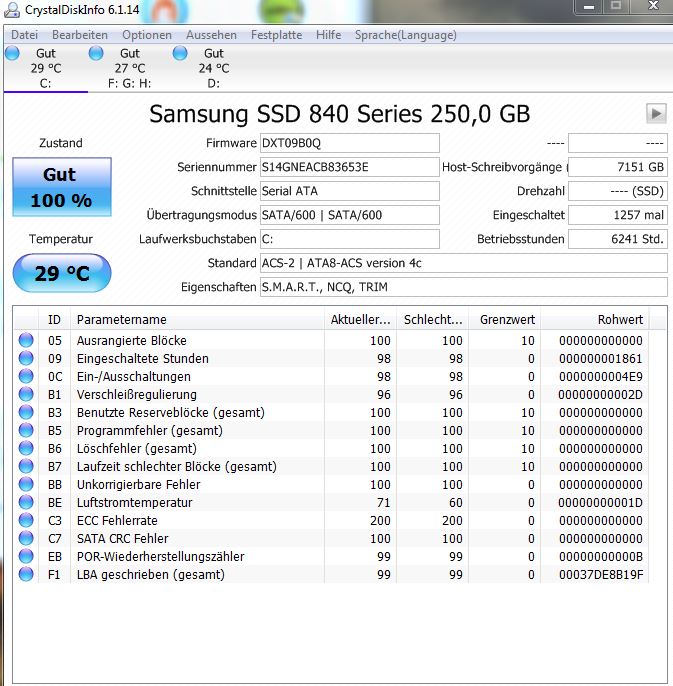Image resolution: width=673 pixels, height=686 pixels.
Task: Click the Aktueller... column header
Action: (x=360, y=319)
